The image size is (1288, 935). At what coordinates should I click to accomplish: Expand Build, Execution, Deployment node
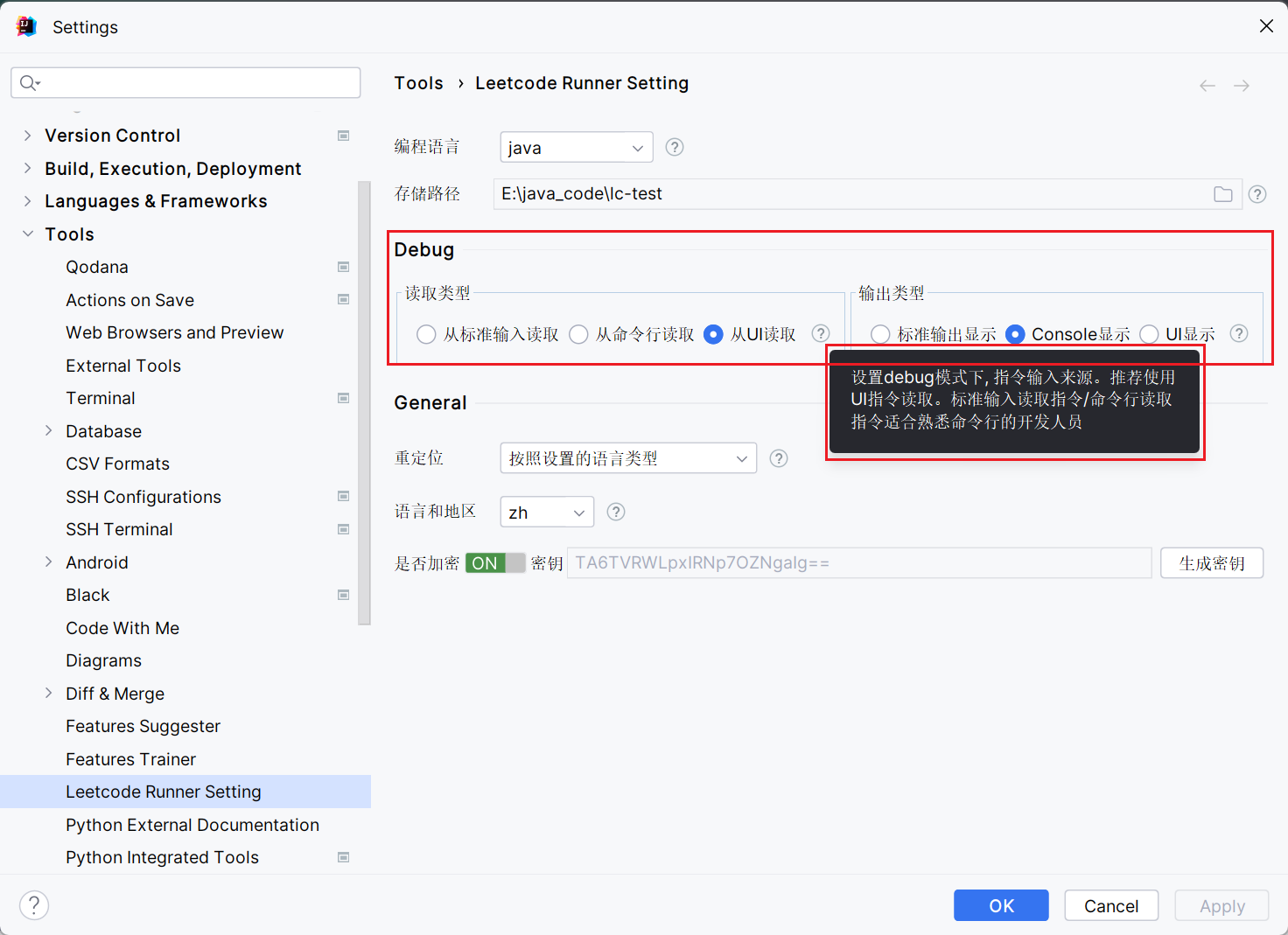pyautogui.click(x=27, y=168)
